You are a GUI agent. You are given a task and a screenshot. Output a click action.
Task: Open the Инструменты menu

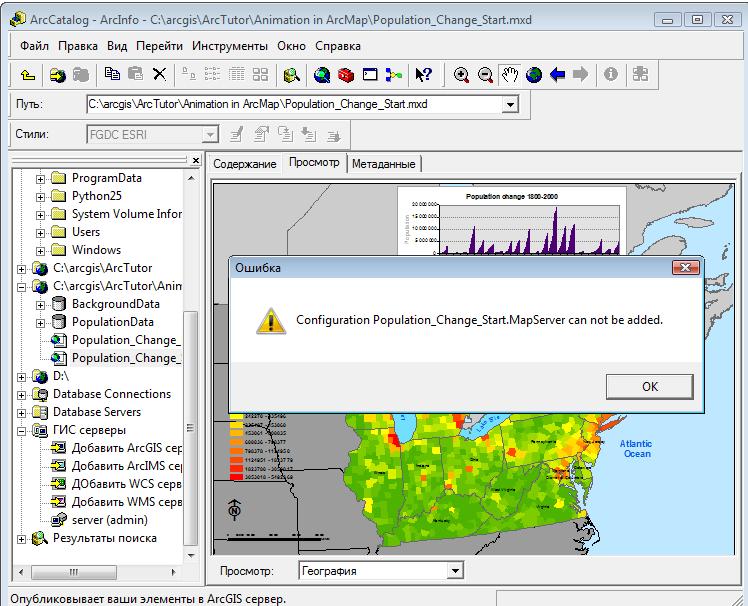click(x=229, y=46)
